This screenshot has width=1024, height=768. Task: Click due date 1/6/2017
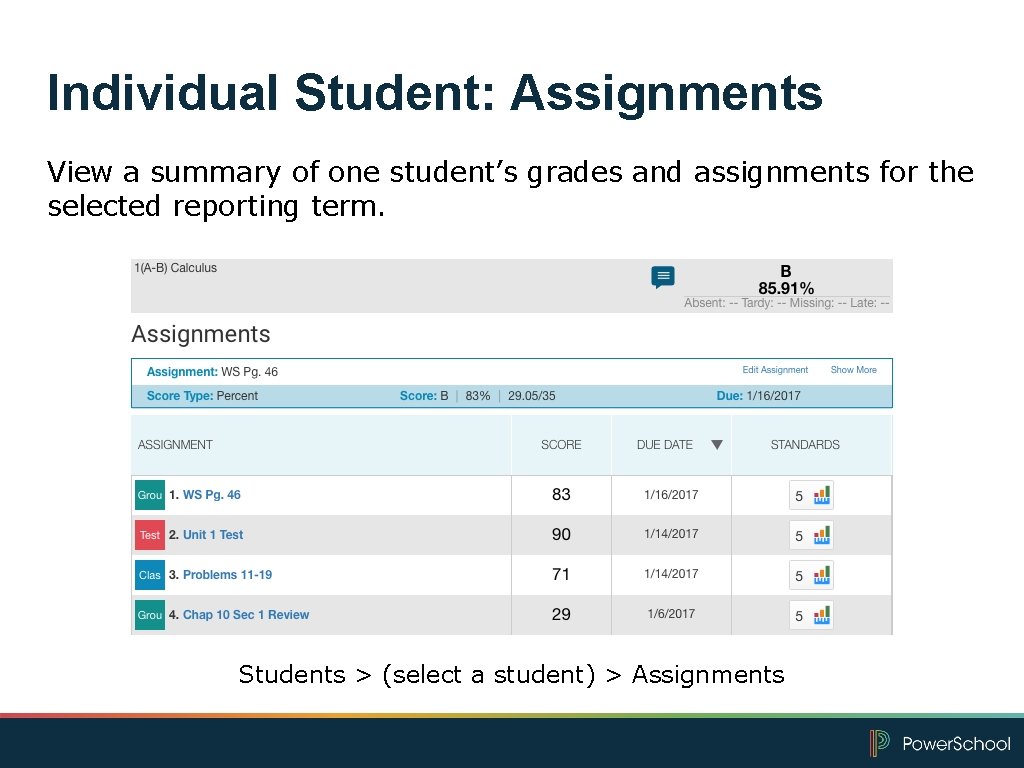(x=671, y=613)
